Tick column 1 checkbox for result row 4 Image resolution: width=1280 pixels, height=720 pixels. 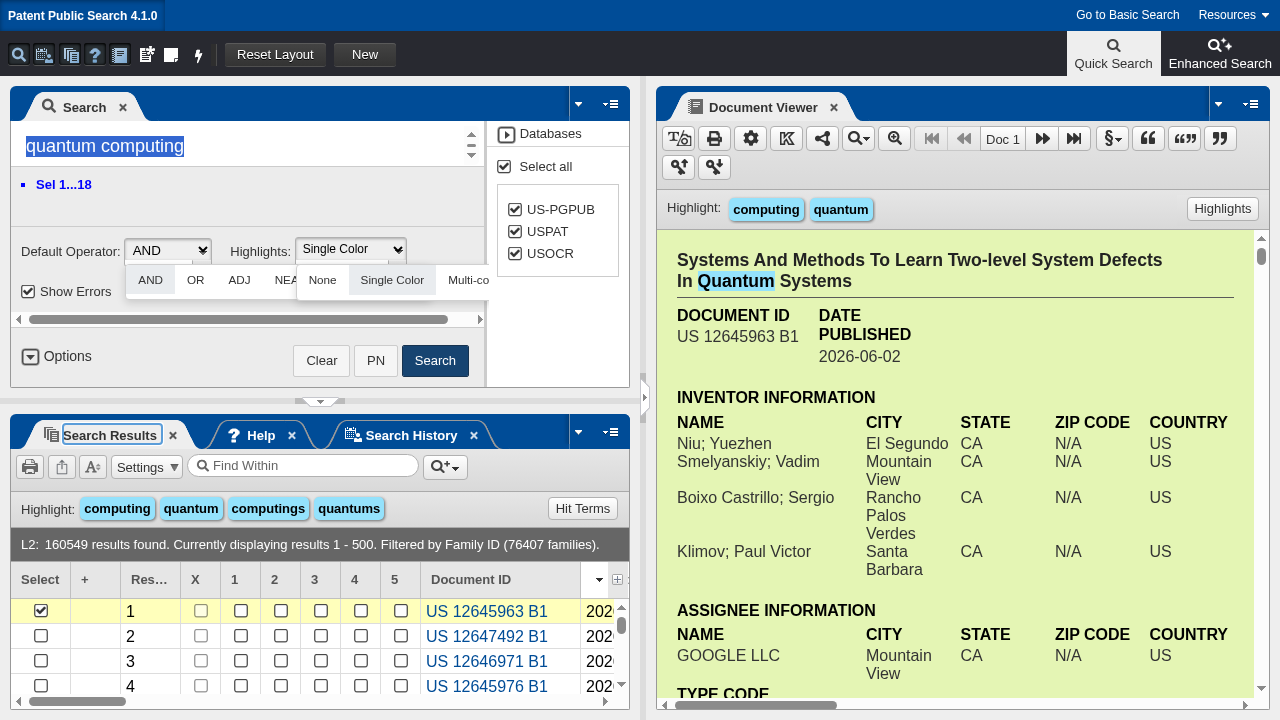point(241,686)
